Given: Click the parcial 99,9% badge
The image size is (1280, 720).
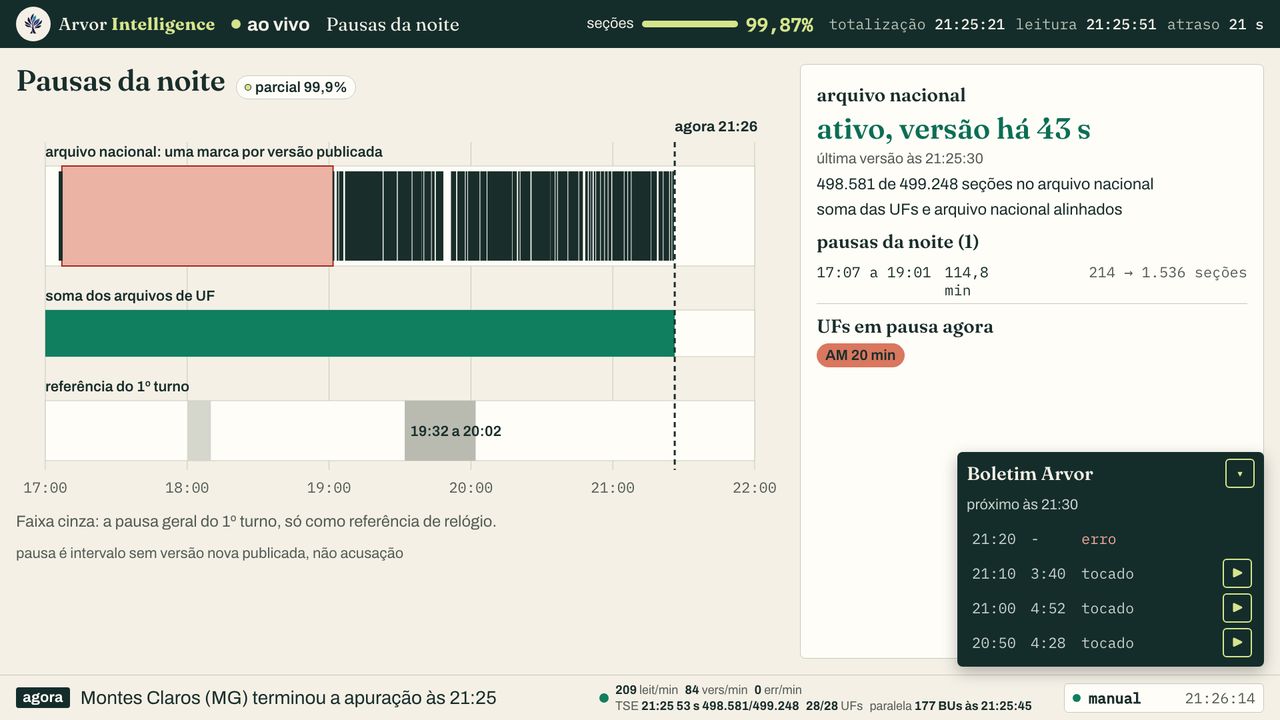Looking at the screenshot, I should tap(296, 87).
